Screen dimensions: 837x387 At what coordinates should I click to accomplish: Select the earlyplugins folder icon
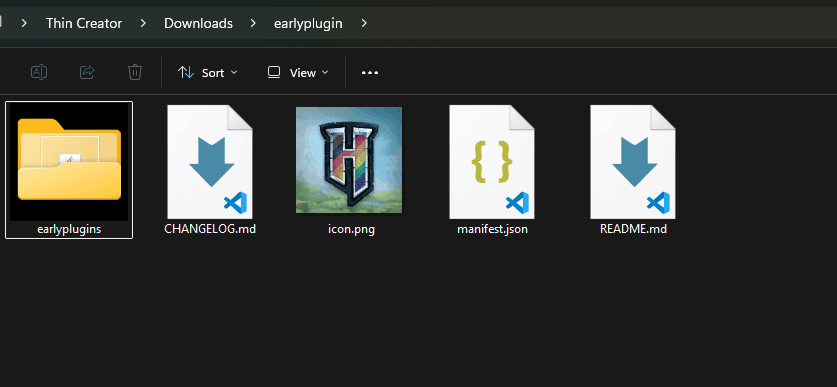(69, 160)
